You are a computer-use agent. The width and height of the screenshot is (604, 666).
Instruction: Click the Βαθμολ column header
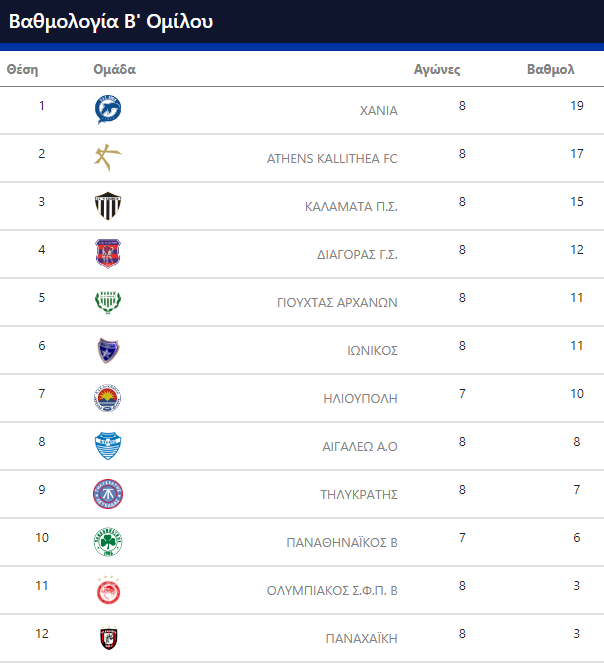click(x=551, y=69)
